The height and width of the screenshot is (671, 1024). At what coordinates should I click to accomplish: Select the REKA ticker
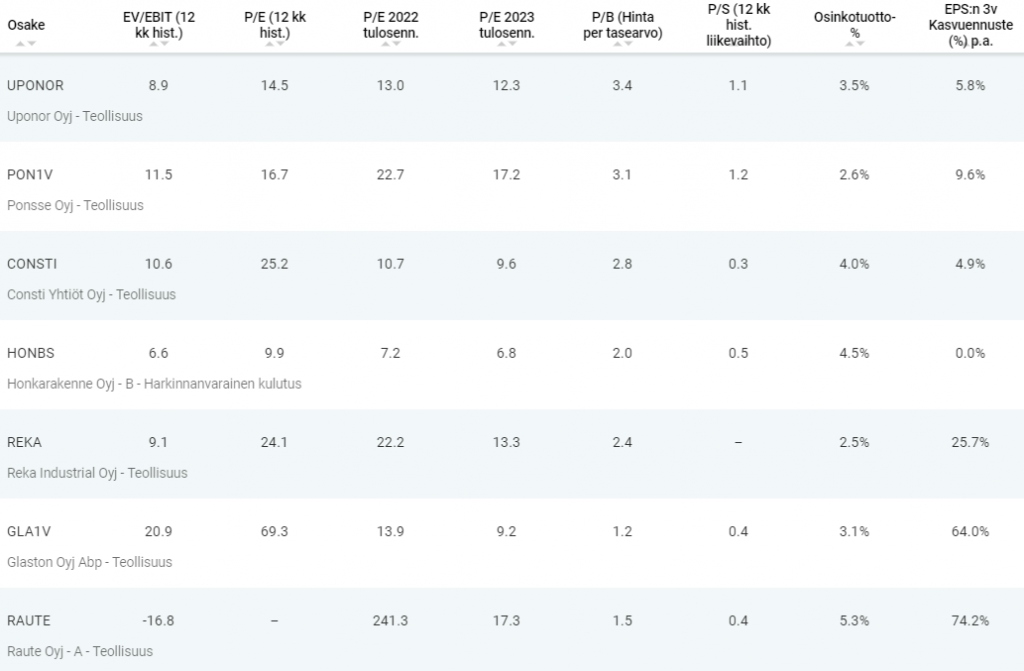click(x=24, y=442)
